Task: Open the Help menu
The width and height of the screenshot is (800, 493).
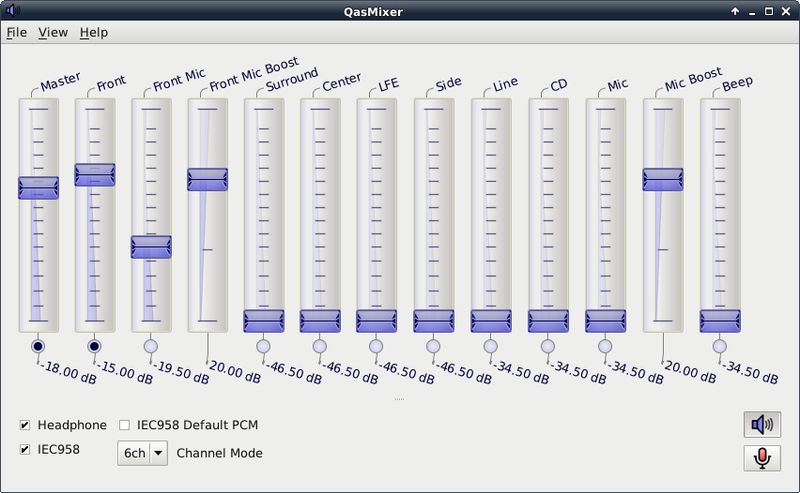Action: tap(94, 33)
